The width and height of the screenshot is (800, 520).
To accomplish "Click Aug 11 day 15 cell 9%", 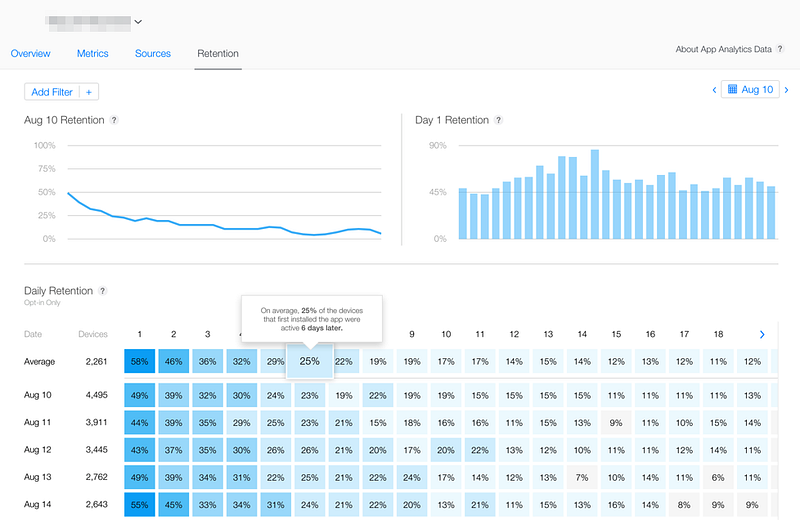I will 616,423.
